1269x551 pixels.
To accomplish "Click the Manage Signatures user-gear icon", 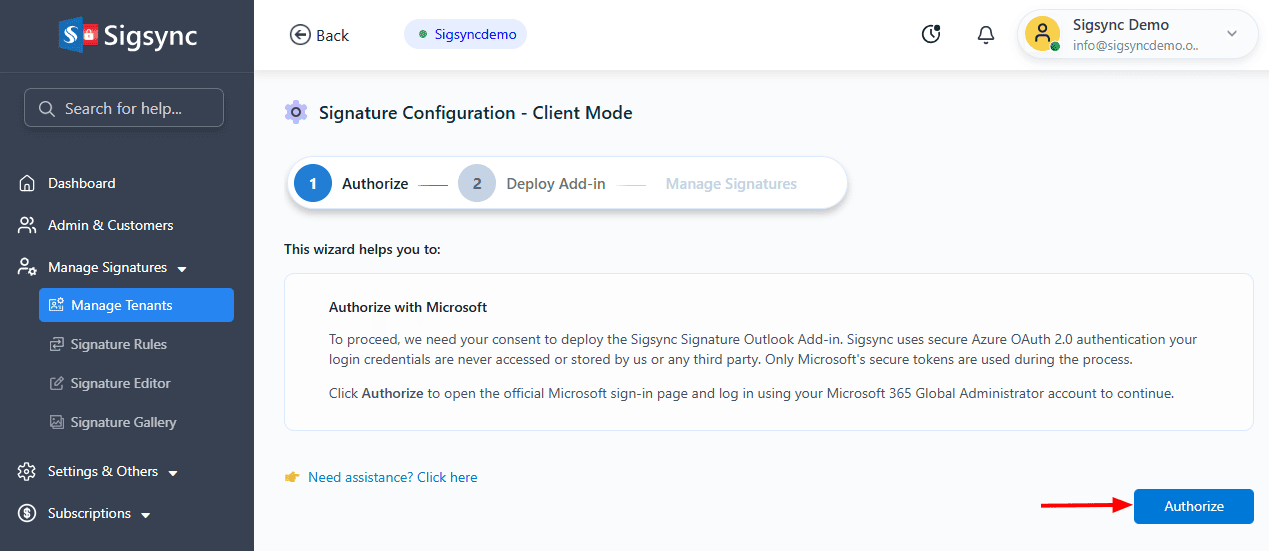I will click(27, 268).
